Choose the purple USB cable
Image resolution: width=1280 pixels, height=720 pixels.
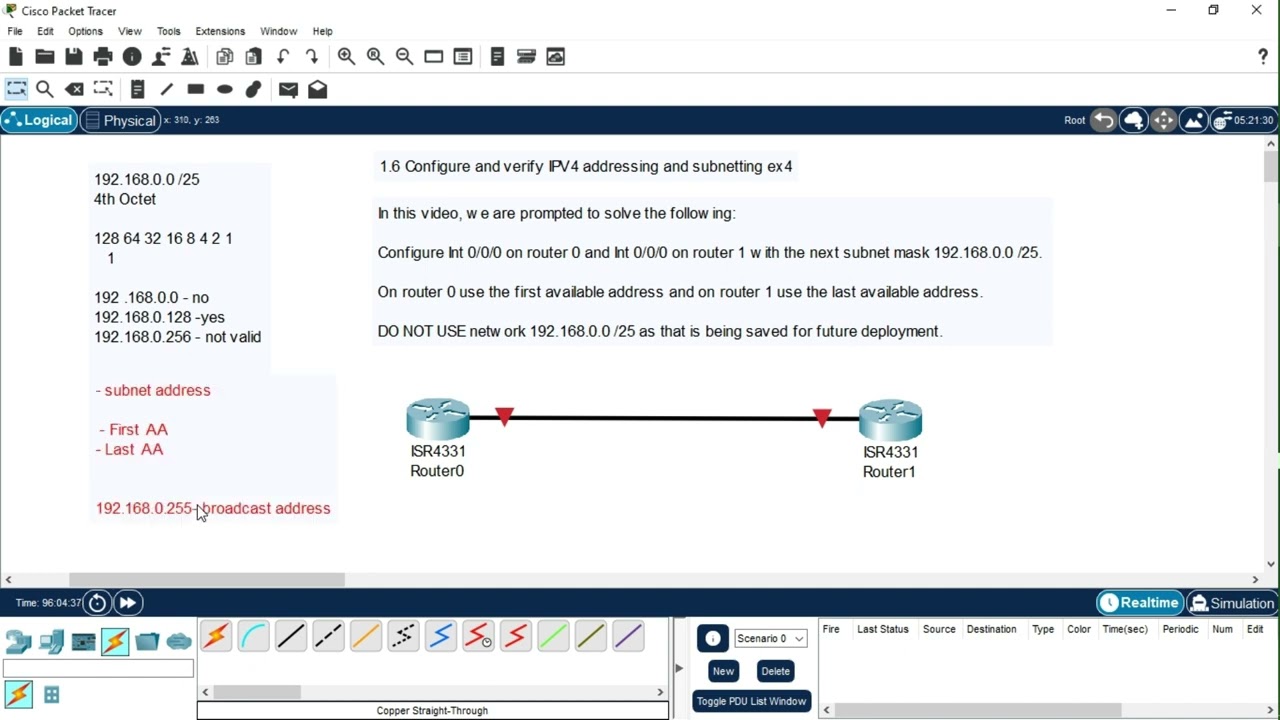pyautogui.click(x=628, y=636)
